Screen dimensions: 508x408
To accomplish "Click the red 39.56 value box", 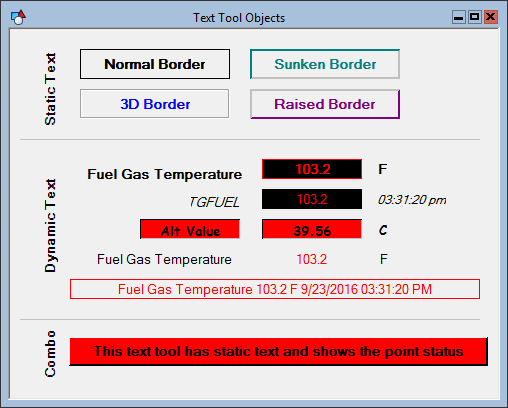I will tap(312, 229).
